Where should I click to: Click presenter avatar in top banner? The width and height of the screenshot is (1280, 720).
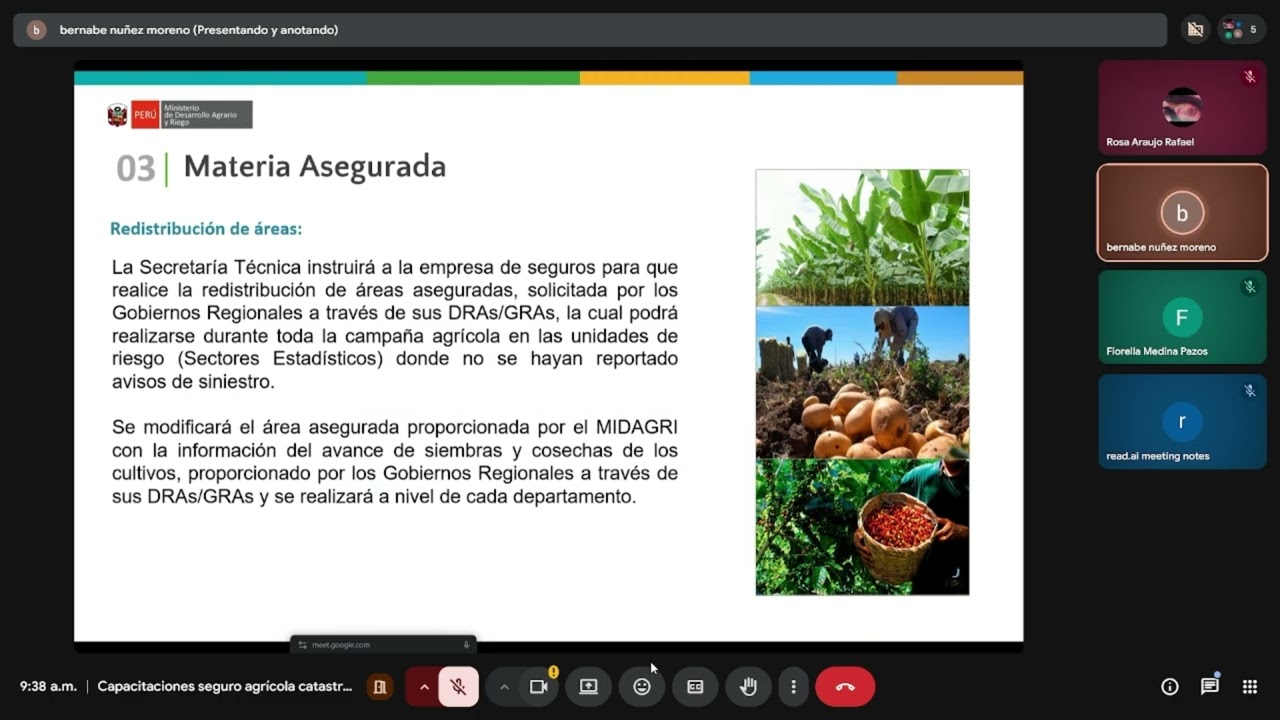click(36, 30)
